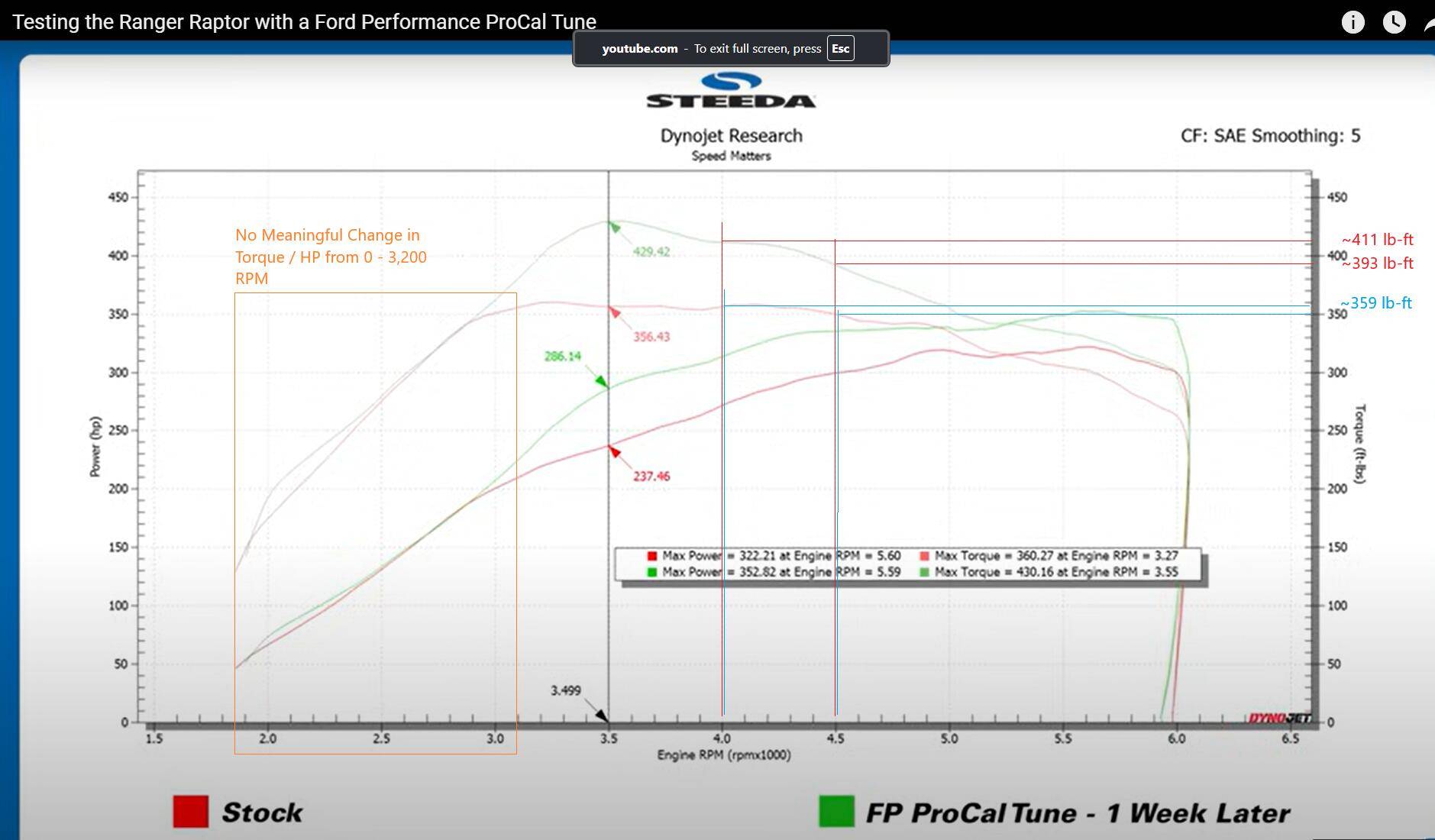
Task: Click the 'CF: SAE Smoothing: 5' label
Action: tap(1270, 136)
